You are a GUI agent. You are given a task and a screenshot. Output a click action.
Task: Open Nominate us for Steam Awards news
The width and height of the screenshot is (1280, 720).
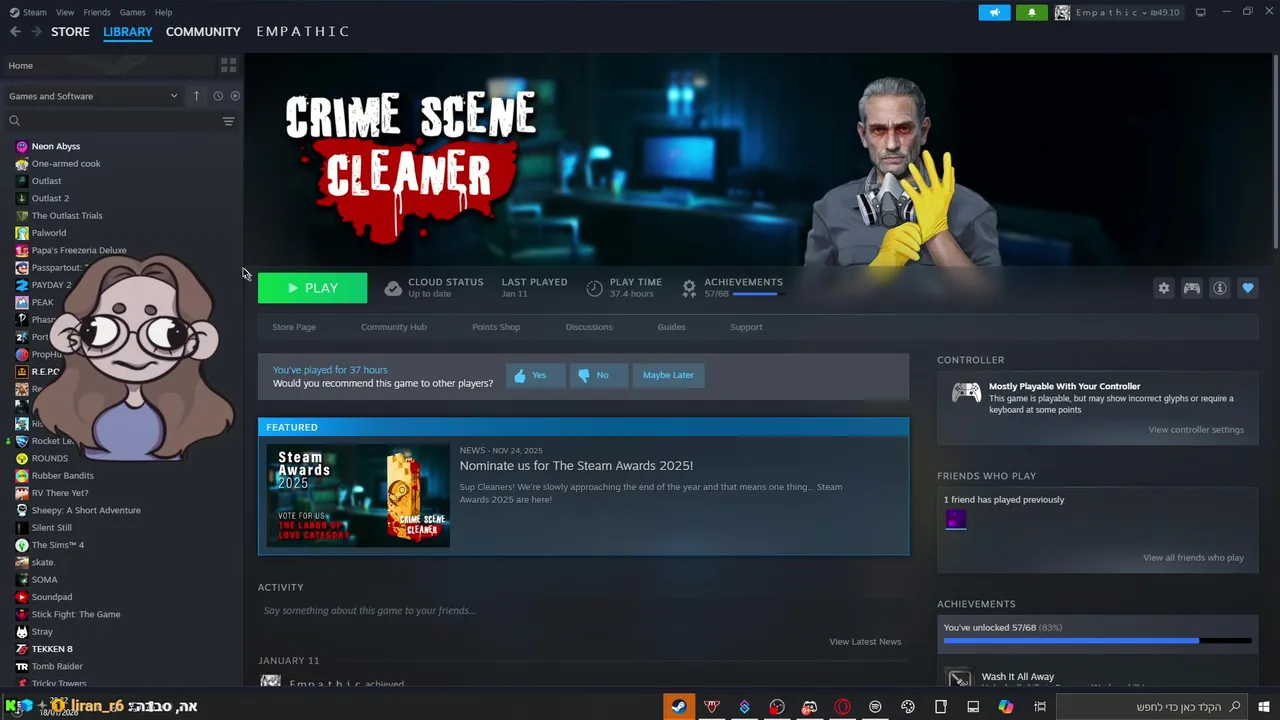[576, 465]
